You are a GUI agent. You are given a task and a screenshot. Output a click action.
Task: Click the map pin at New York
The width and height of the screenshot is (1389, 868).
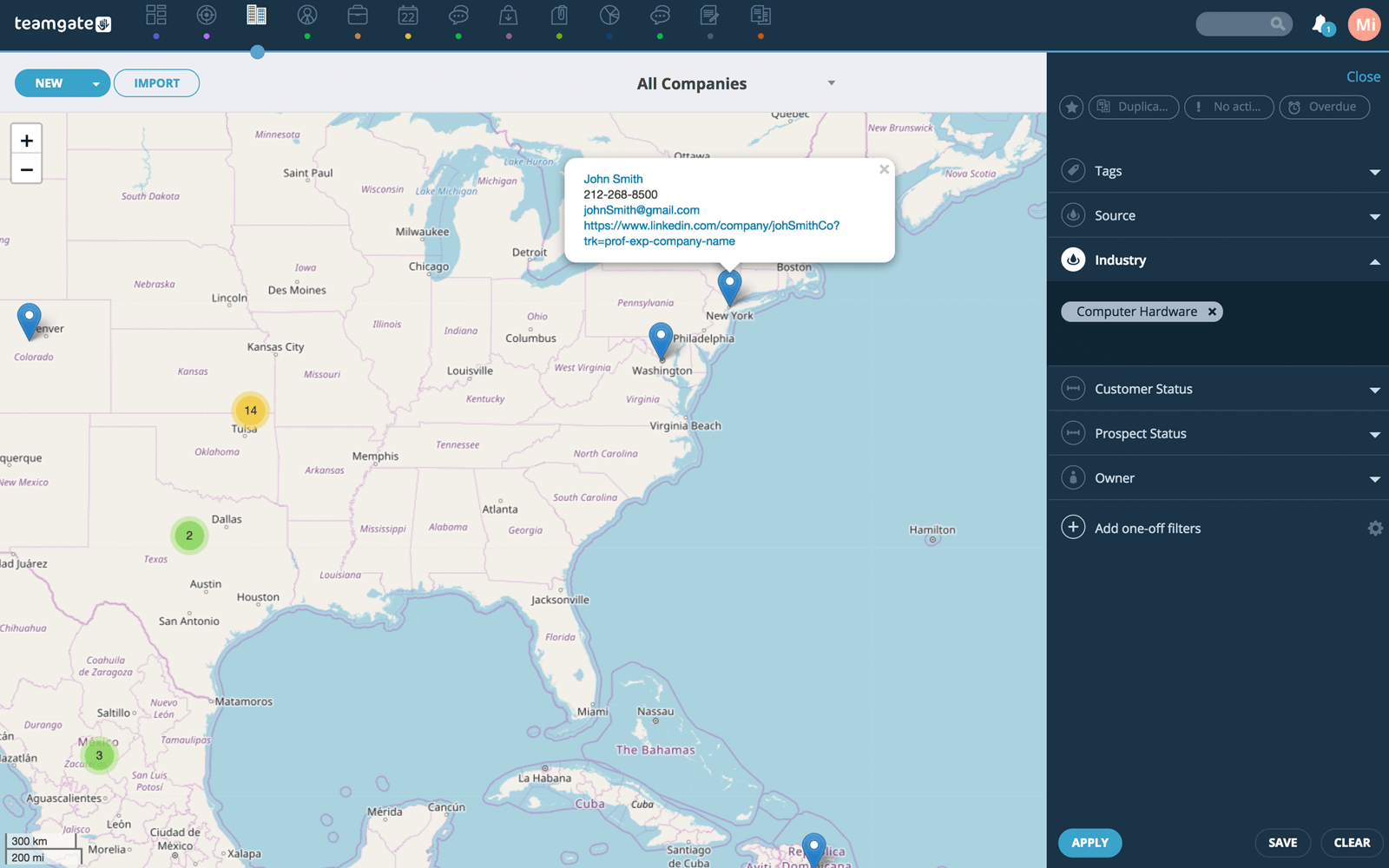(729, 287)
